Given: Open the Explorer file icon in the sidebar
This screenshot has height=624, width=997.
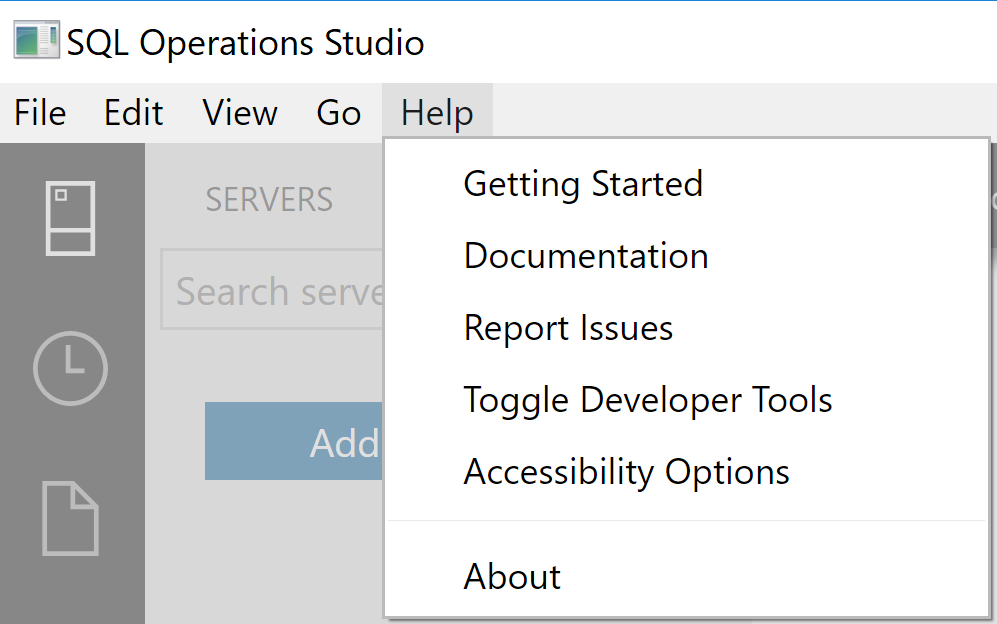Looking at the screenshot, I should tap(70, 518).
